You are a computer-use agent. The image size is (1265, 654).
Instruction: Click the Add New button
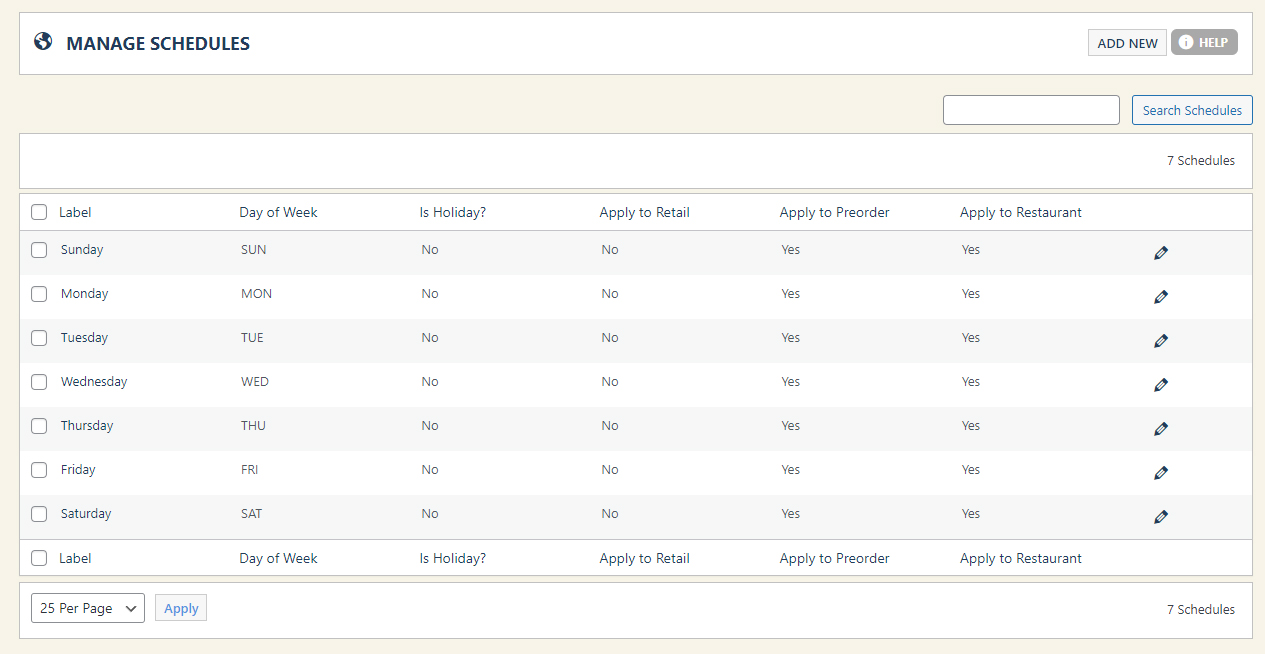pos(1127,43)
